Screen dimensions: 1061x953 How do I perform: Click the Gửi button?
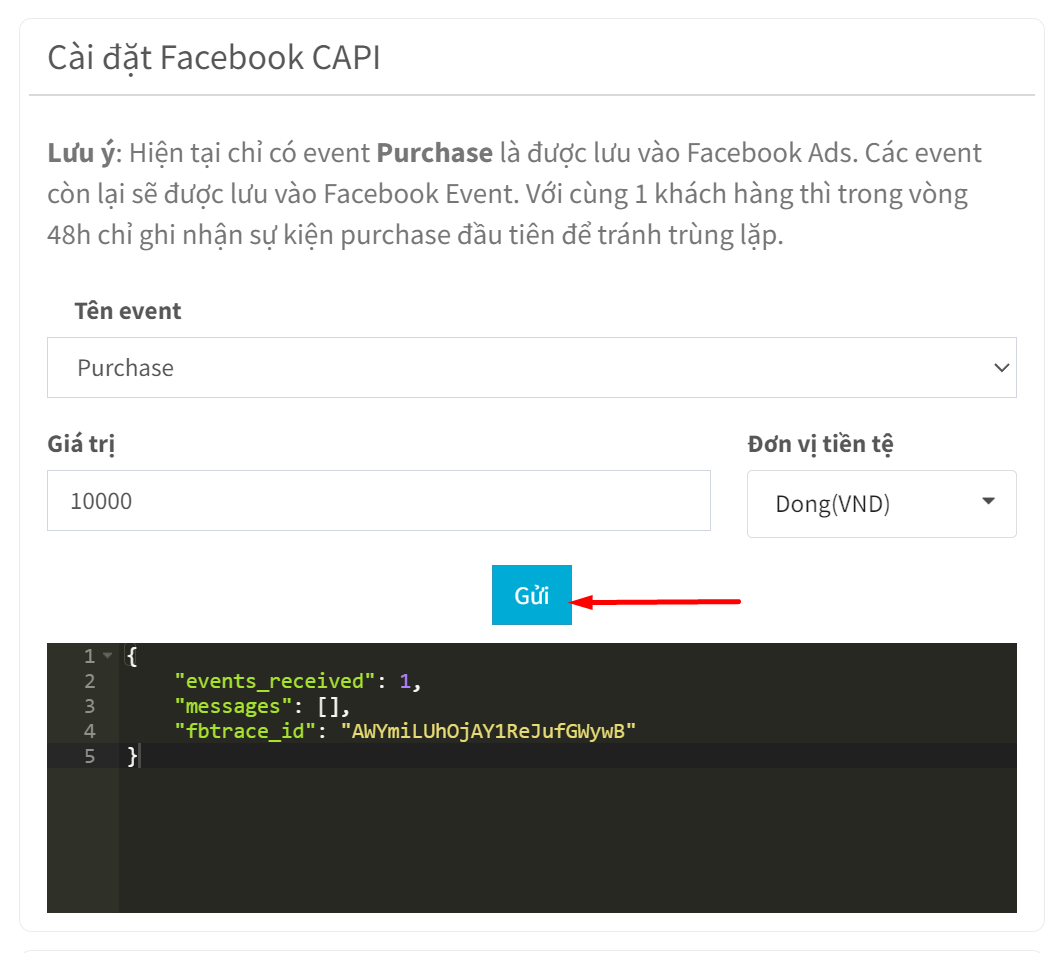[531, 595]
